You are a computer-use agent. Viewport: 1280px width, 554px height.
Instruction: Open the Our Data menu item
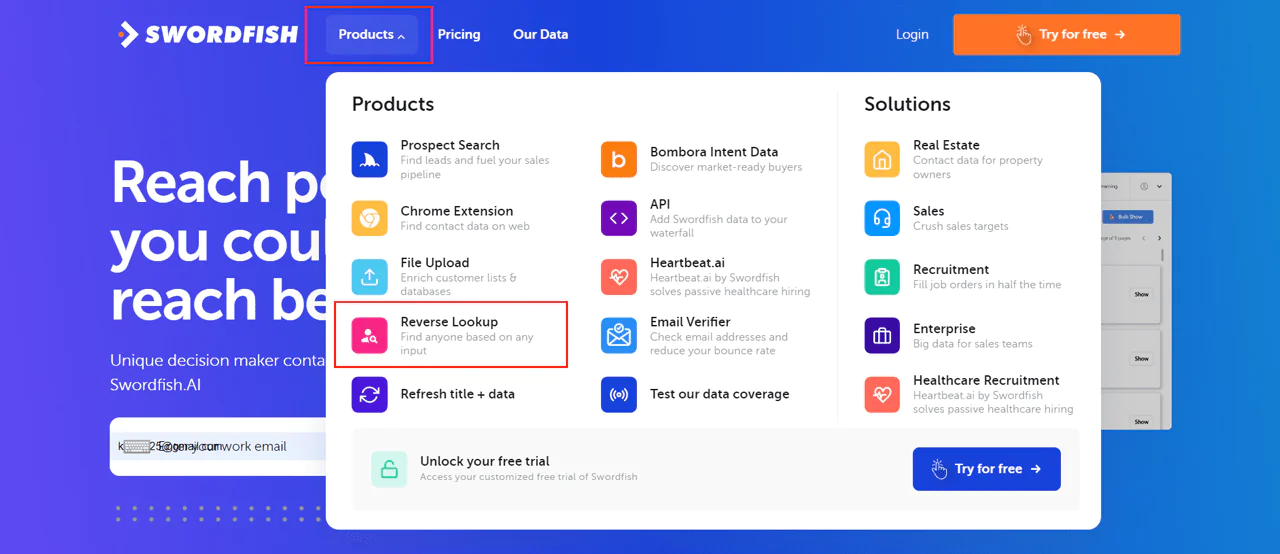540,35
